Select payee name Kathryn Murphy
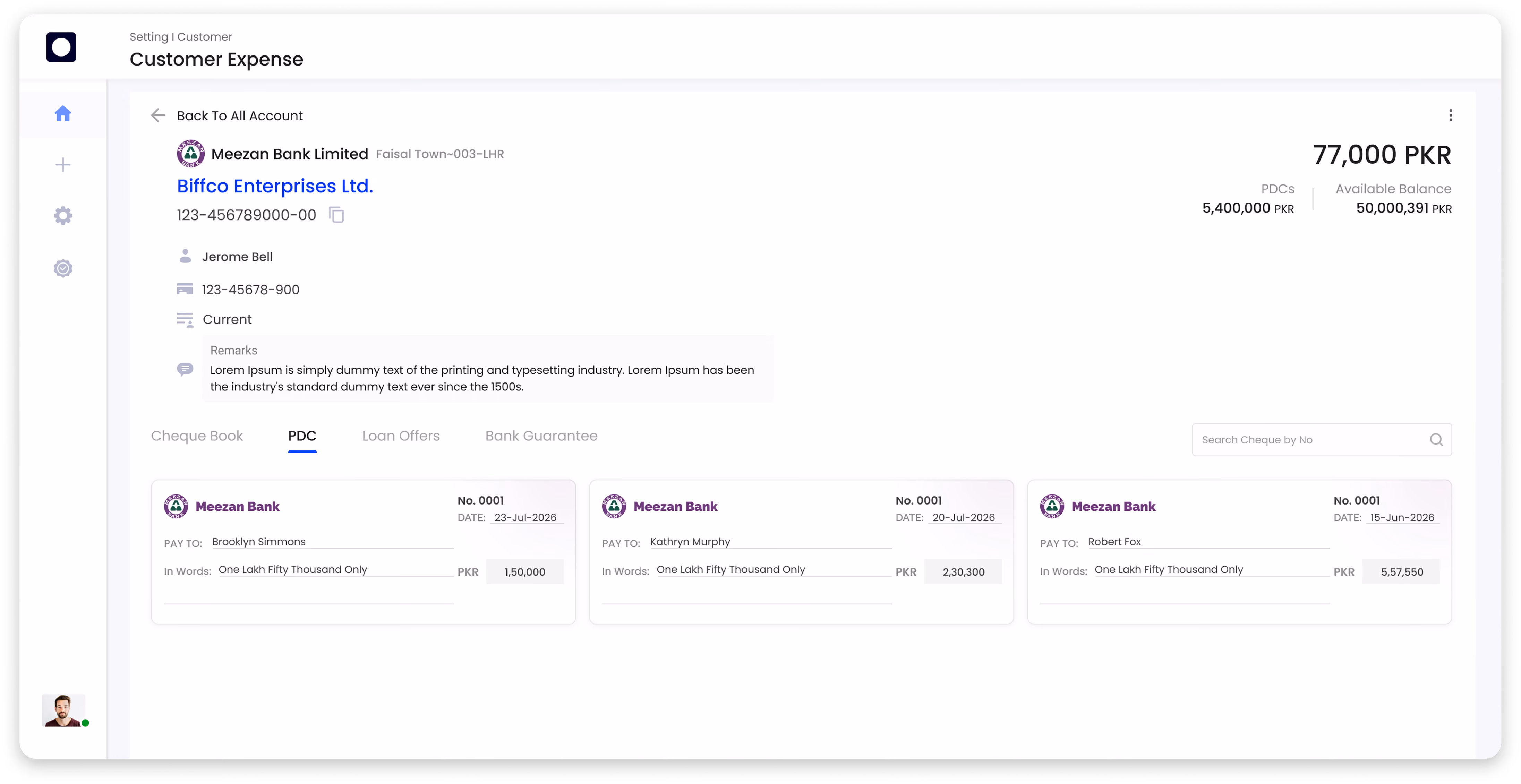1521x784 pixels. click(x=690, y=541)
